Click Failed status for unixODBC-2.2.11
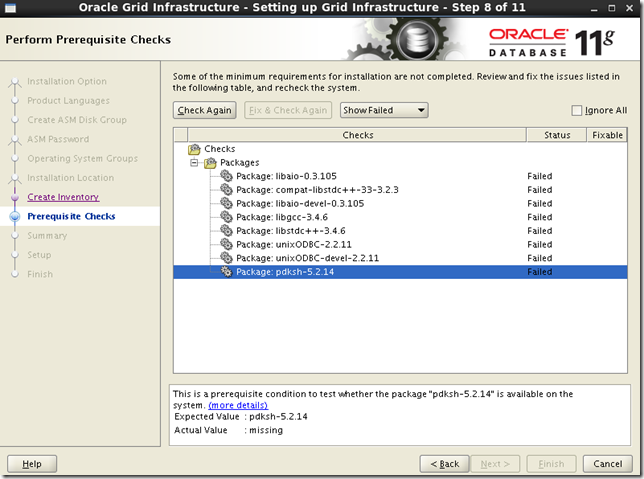 coord(540,244)
